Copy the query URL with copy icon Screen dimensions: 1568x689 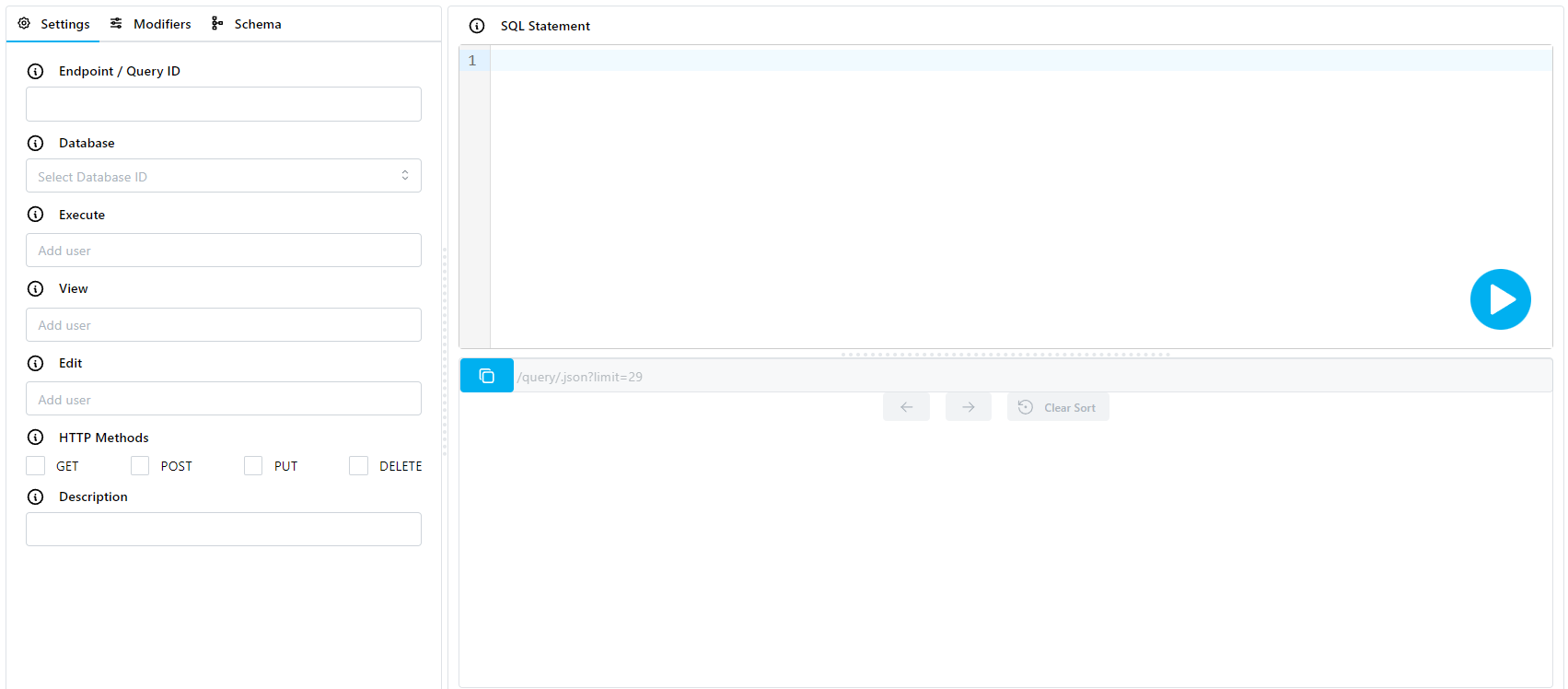pyautogui.click(x=487, y=376)
